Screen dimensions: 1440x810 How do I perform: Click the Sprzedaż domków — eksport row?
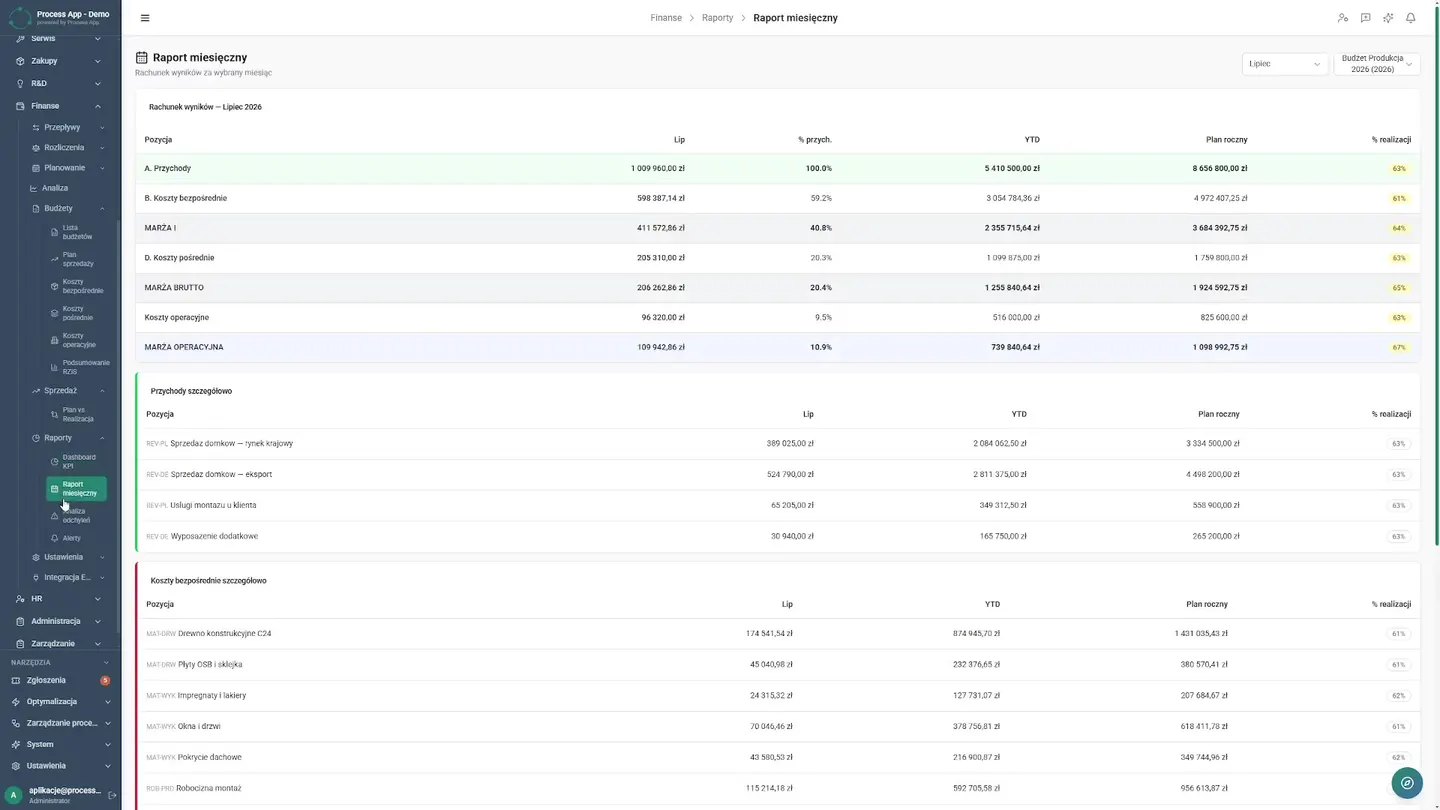pos(778,474)
